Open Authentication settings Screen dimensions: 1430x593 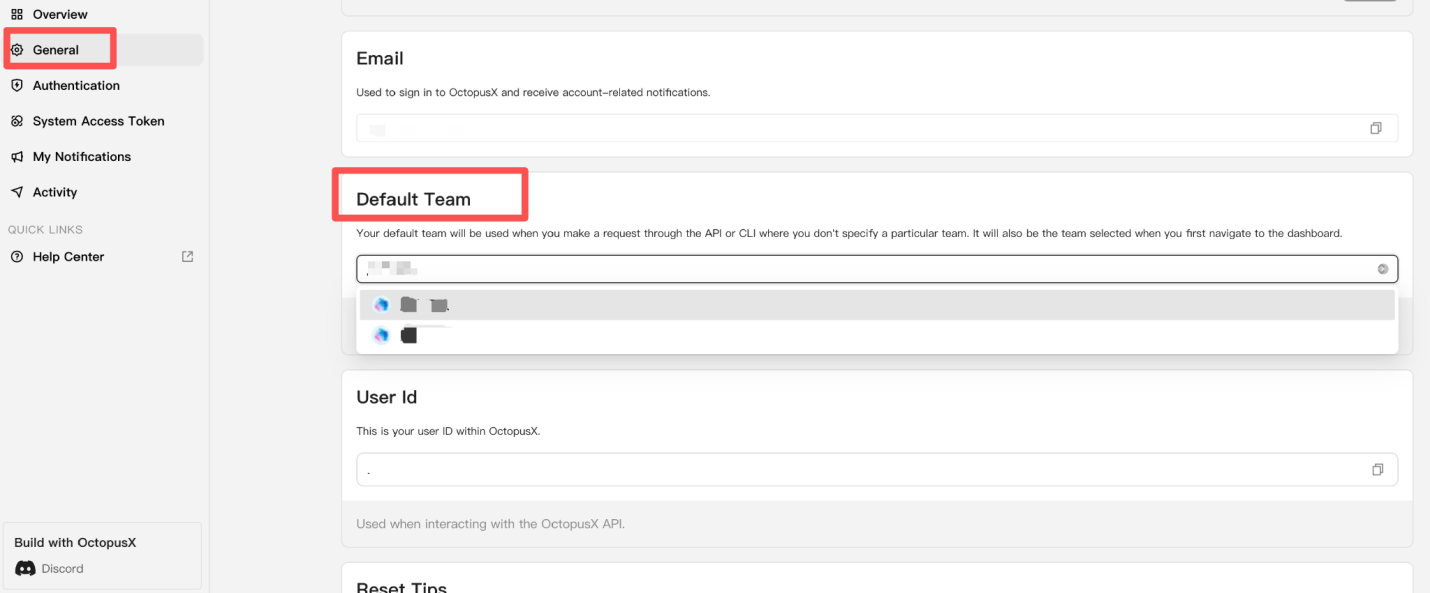76,86
